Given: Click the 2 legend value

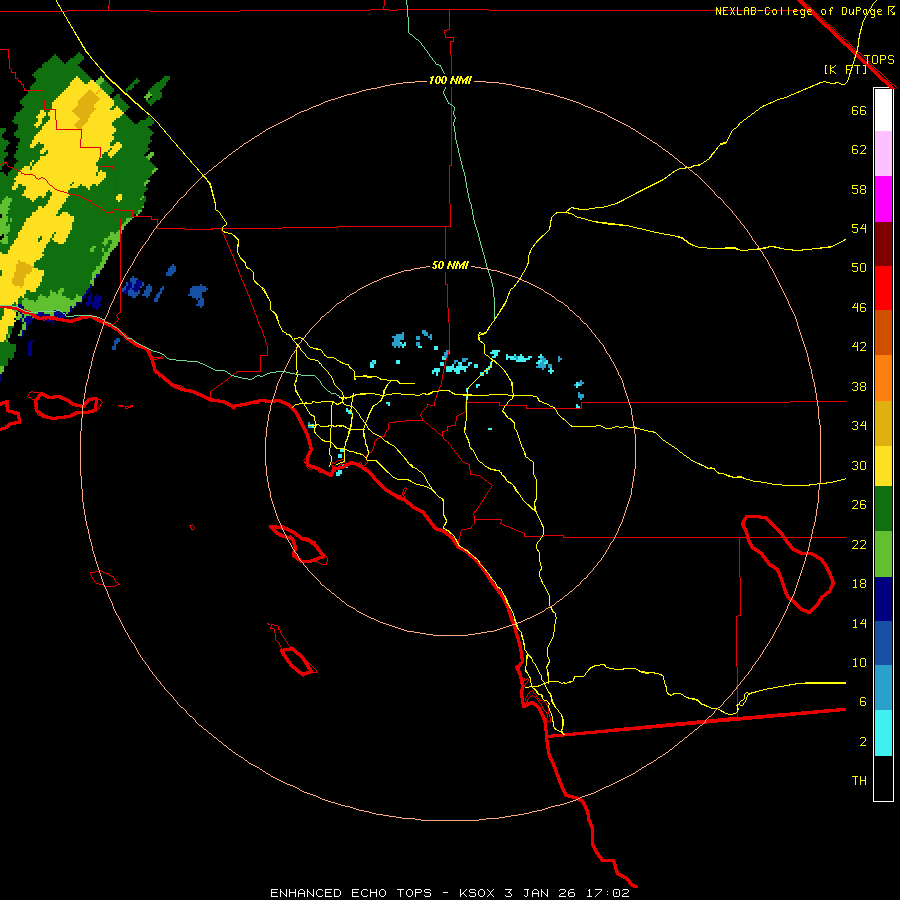Looking at the screenshot, I should [863, 742].
